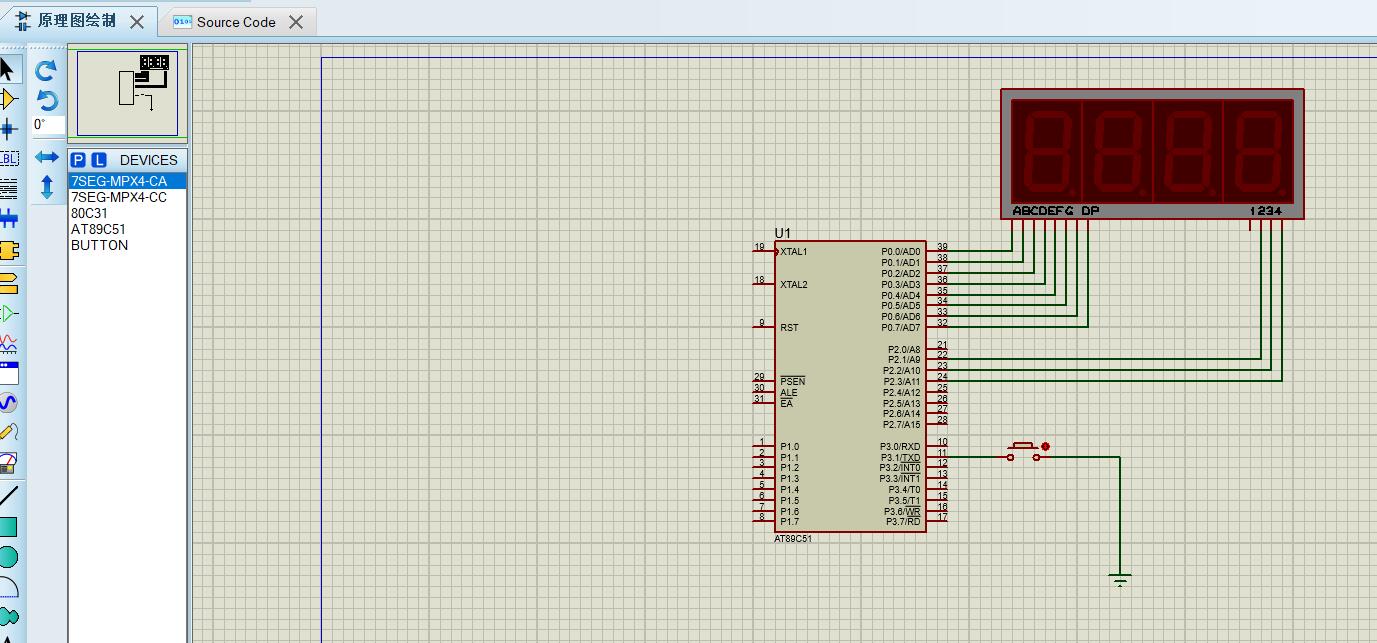Click the PSEN pin label

click(793, 382)
